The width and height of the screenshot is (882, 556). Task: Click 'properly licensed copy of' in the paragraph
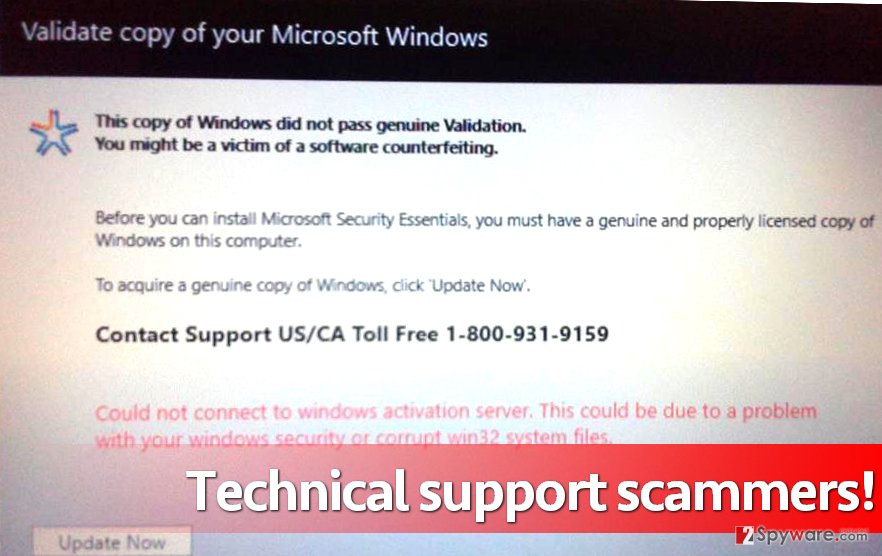pos(783,222)
